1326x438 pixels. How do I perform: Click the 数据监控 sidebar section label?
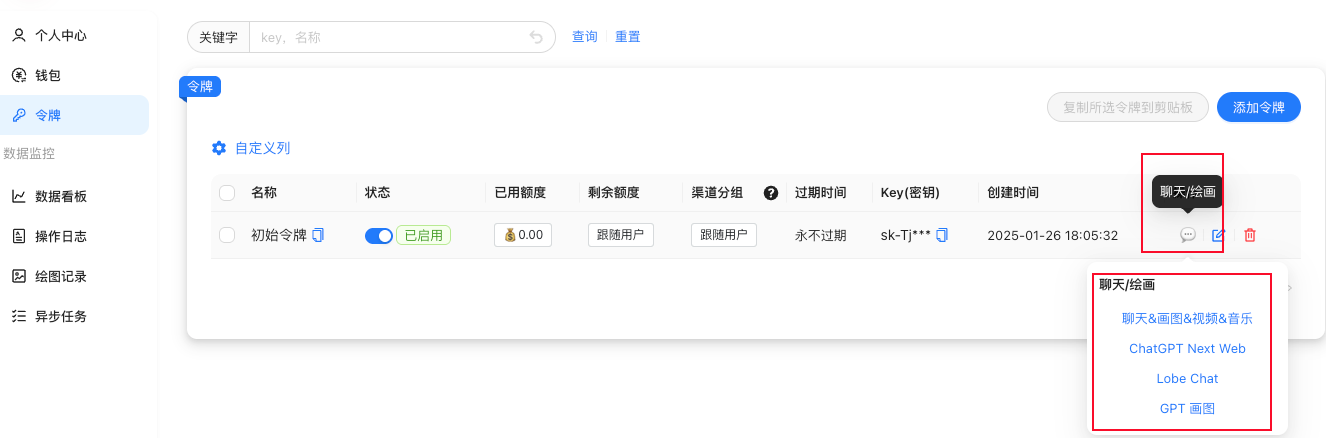[x=29, y=154]
